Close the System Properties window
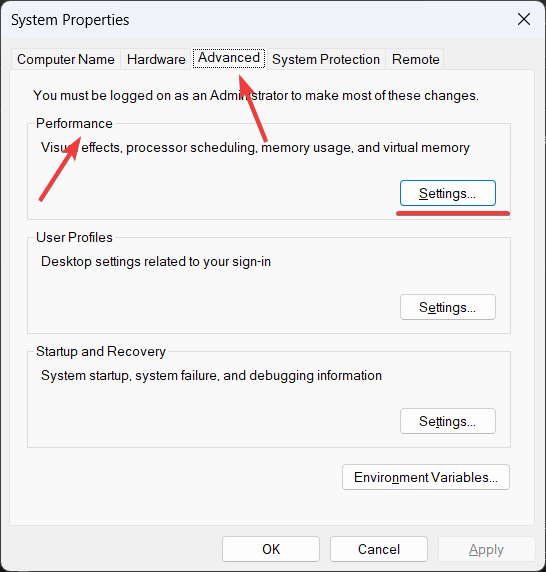The image size is (546, 572). coord(524,19)
